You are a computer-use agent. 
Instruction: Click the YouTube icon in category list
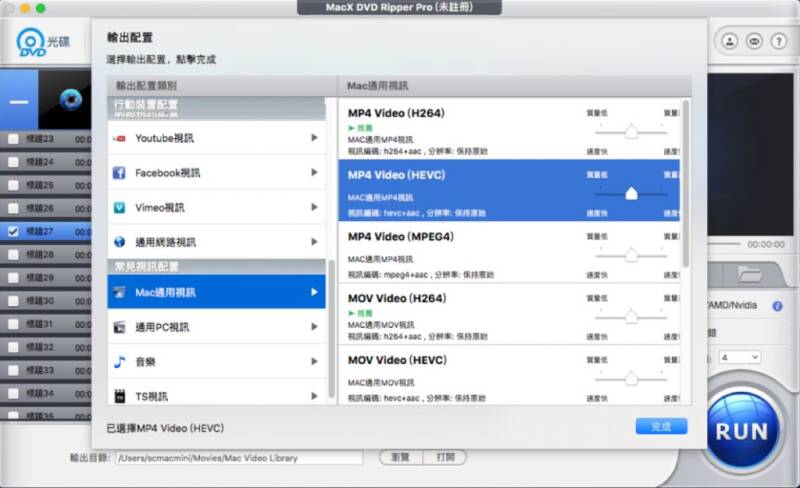click(x=119, y=138)
